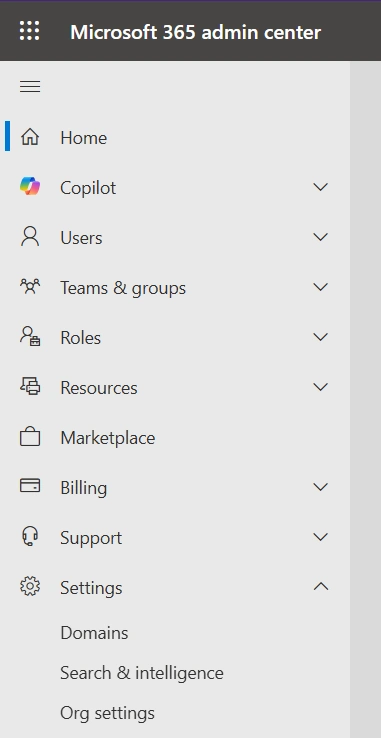Select Resources menu label
381x738 pixels.
tap(99, 388)
